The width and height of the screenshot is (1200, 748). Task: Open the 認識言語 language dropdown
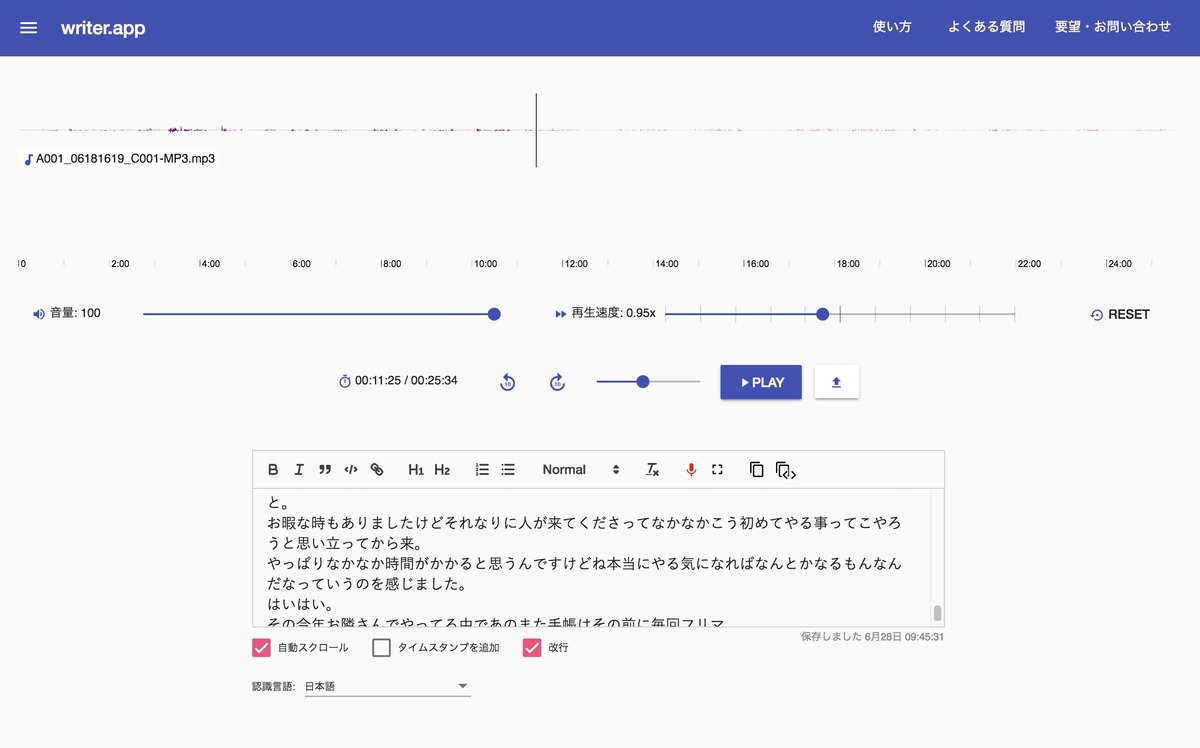[x=387, y=686]
